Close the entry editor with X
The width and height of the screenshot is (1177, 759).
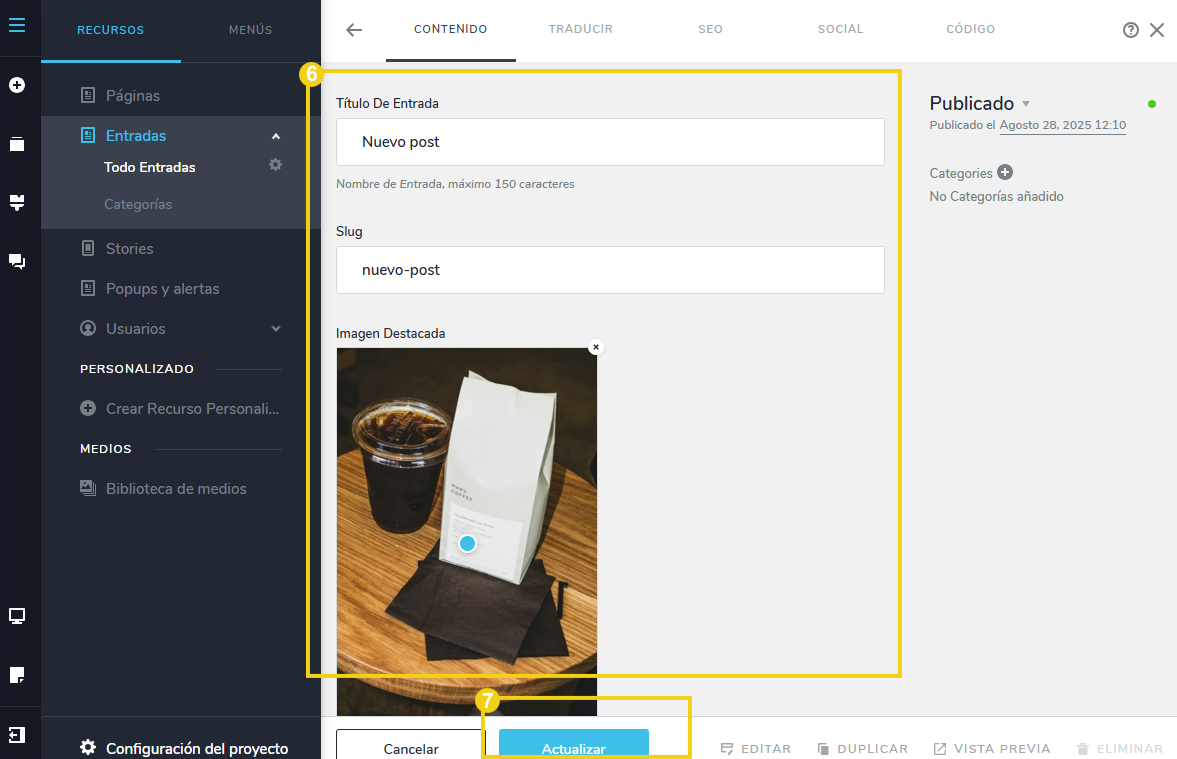coord(1157,30)
